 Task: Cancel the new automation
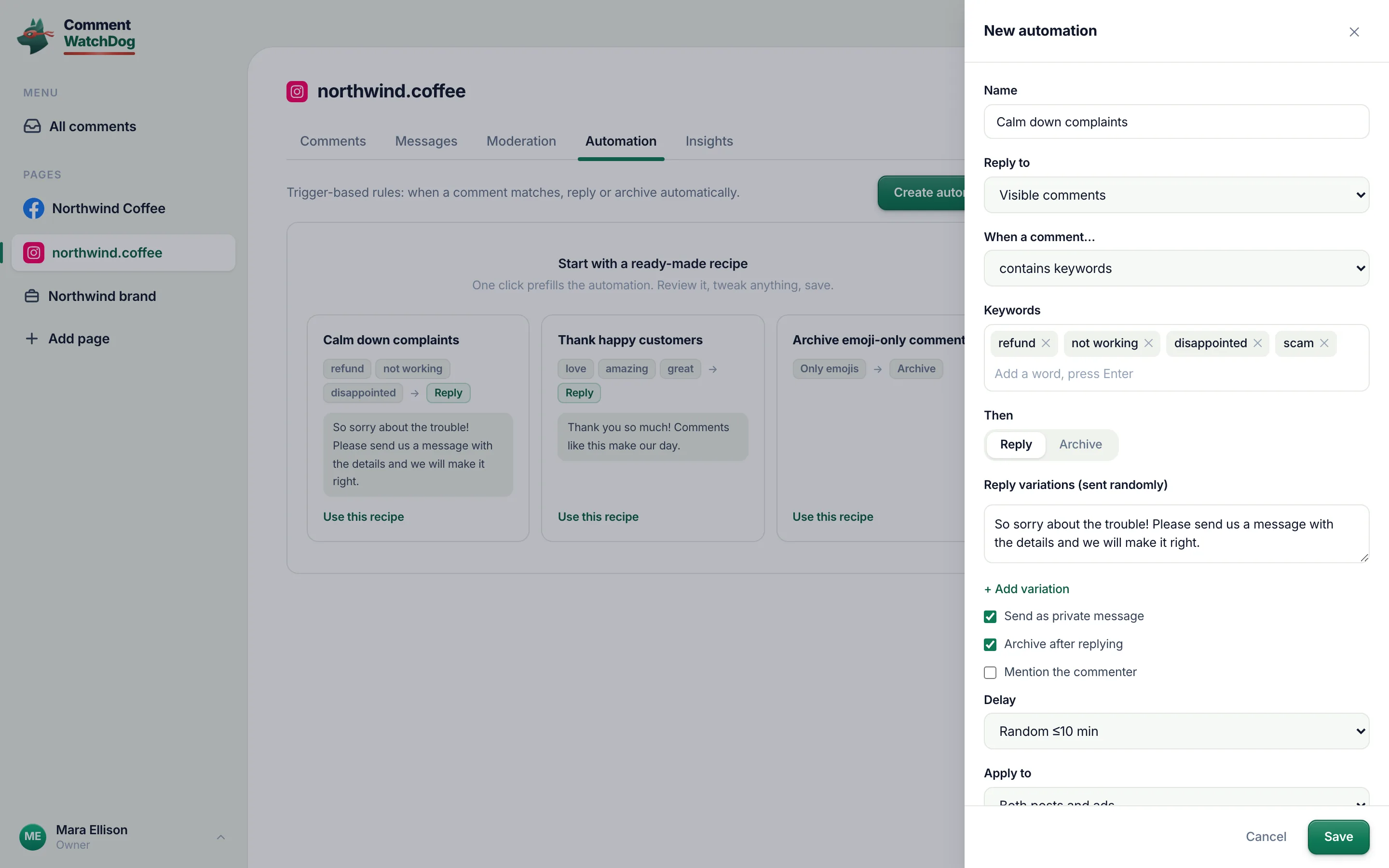pos(1266,837)
